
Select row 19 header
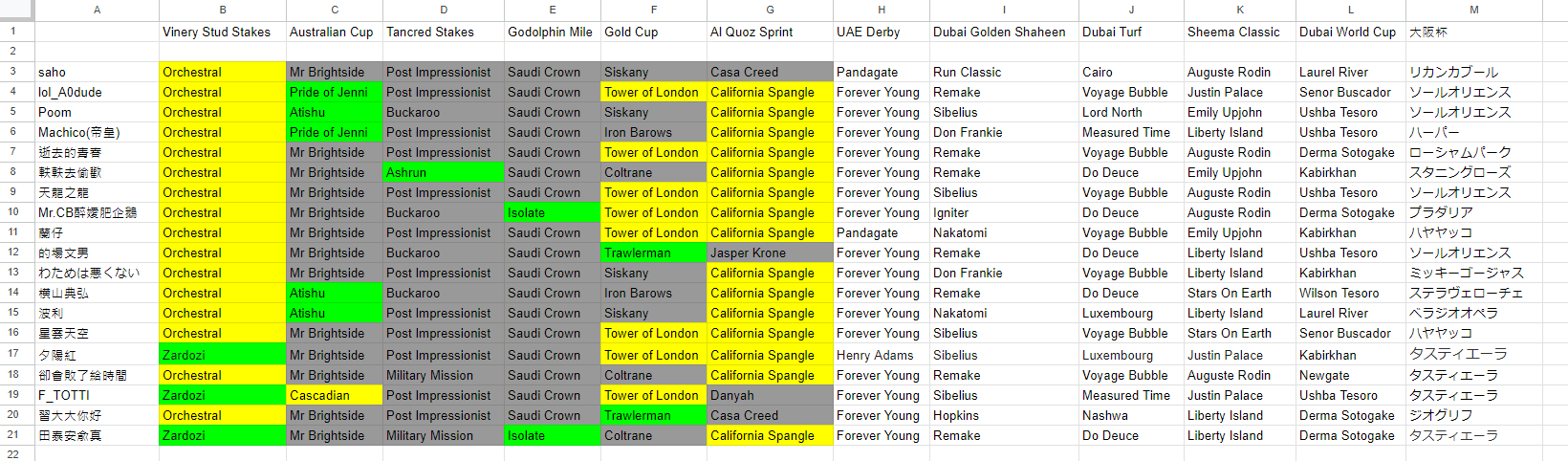(x=13, y=395)
